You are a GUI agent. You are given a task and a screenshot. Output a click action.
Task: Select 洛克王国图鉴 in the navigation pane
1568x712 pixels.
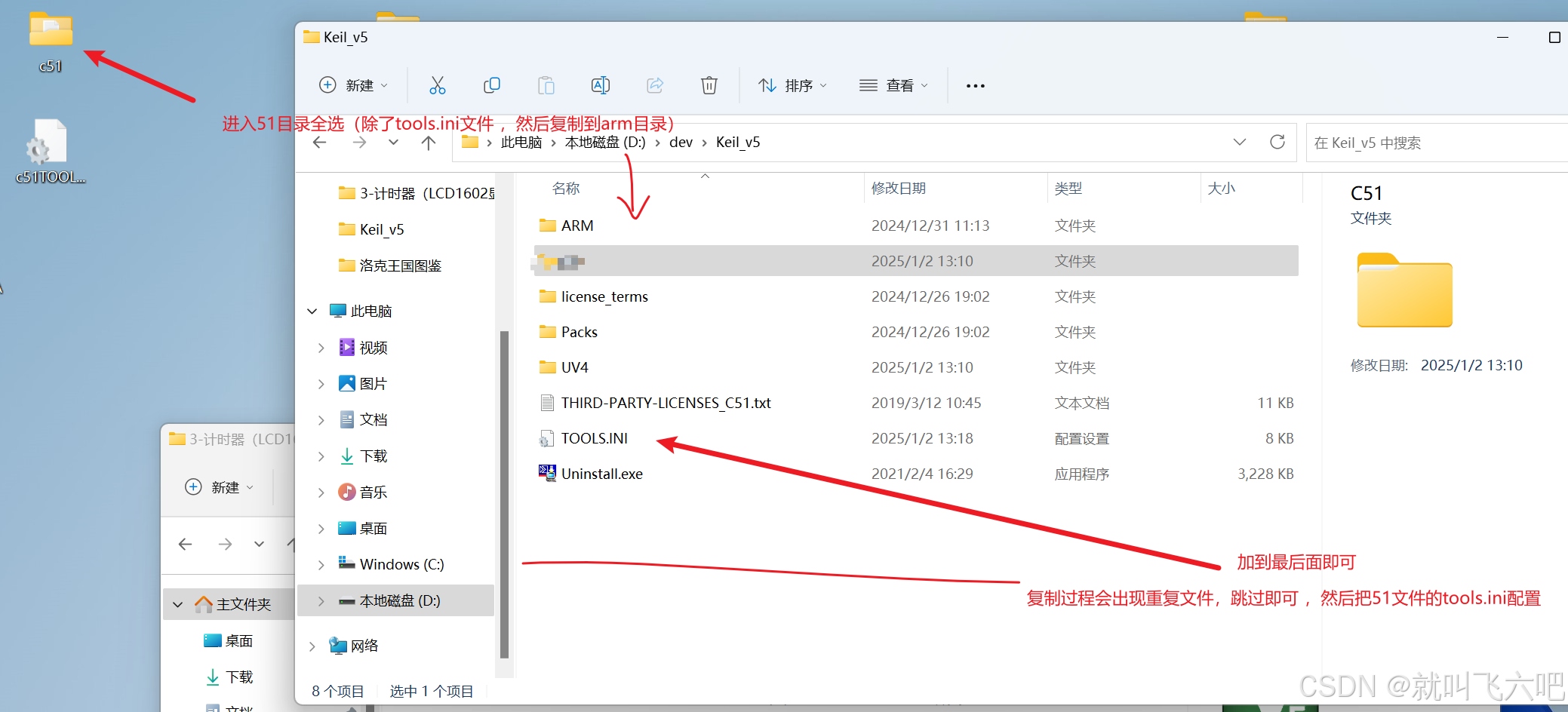point(389,265)
